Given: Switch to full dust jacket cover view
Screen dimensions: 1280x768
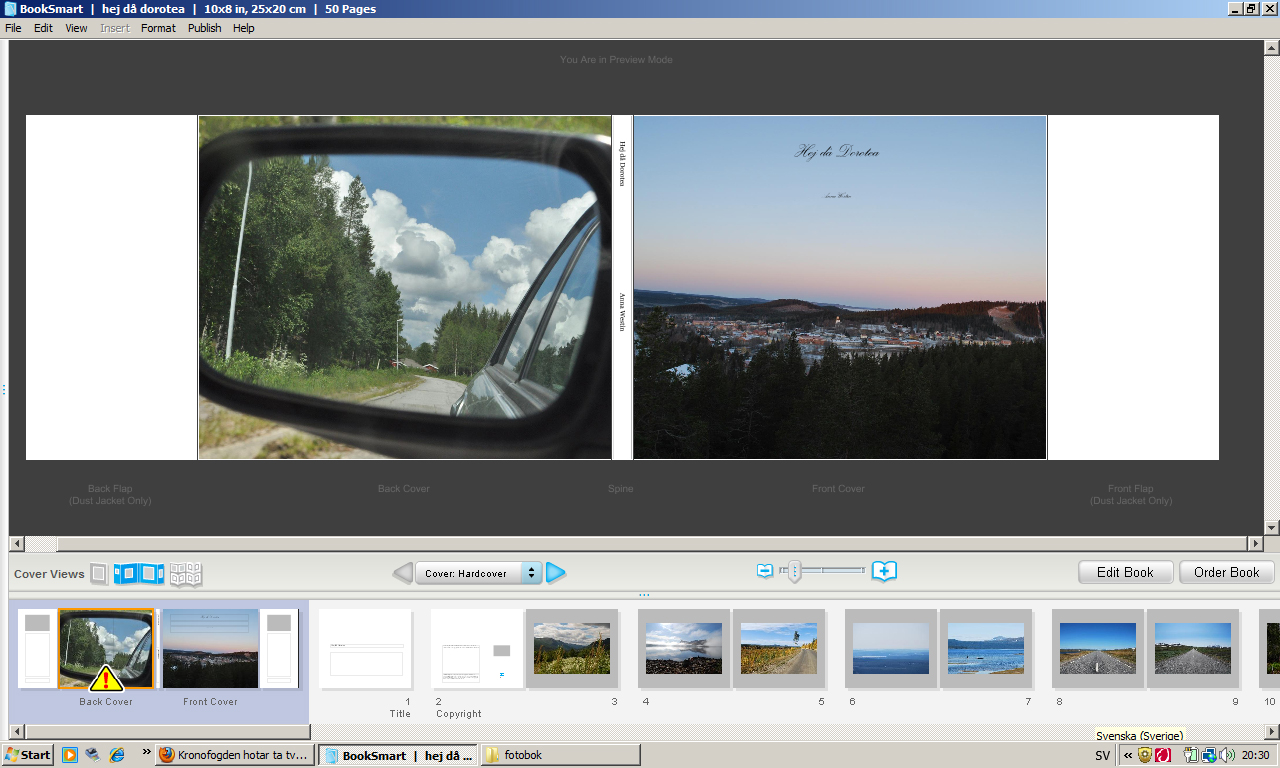Looking at the screenshot, I should coord(139,574).
